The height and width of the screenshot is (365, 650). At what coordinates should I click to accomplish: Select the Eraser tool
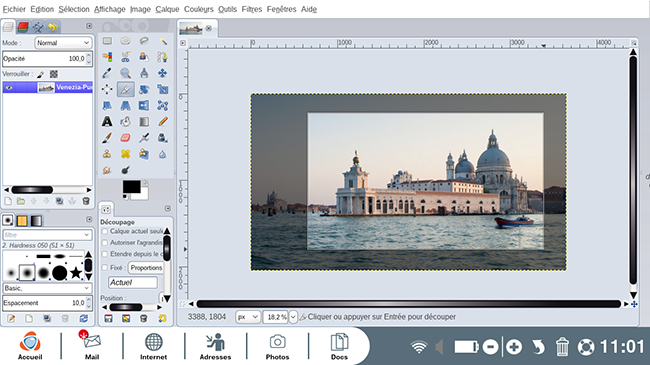[125, 138]
